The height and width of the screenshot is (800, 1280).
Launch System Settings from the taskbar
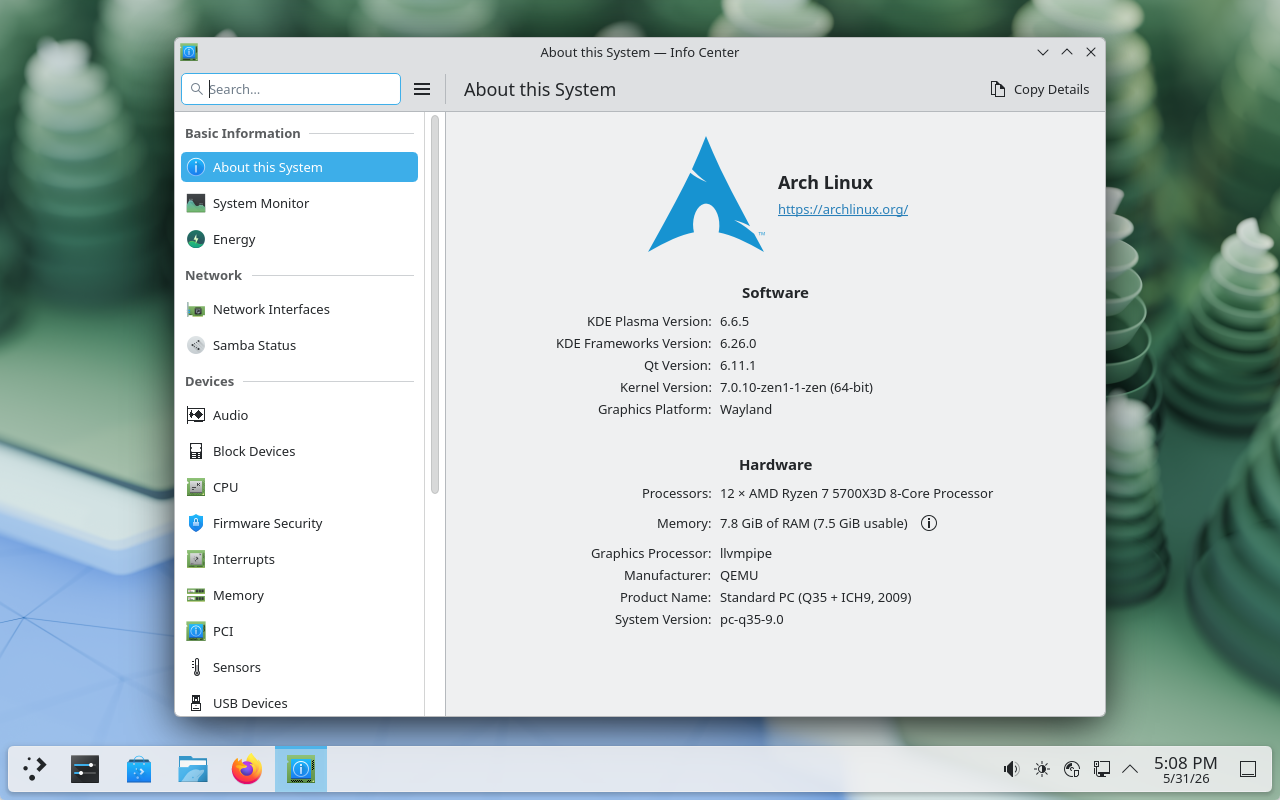[x=85, y=769]
